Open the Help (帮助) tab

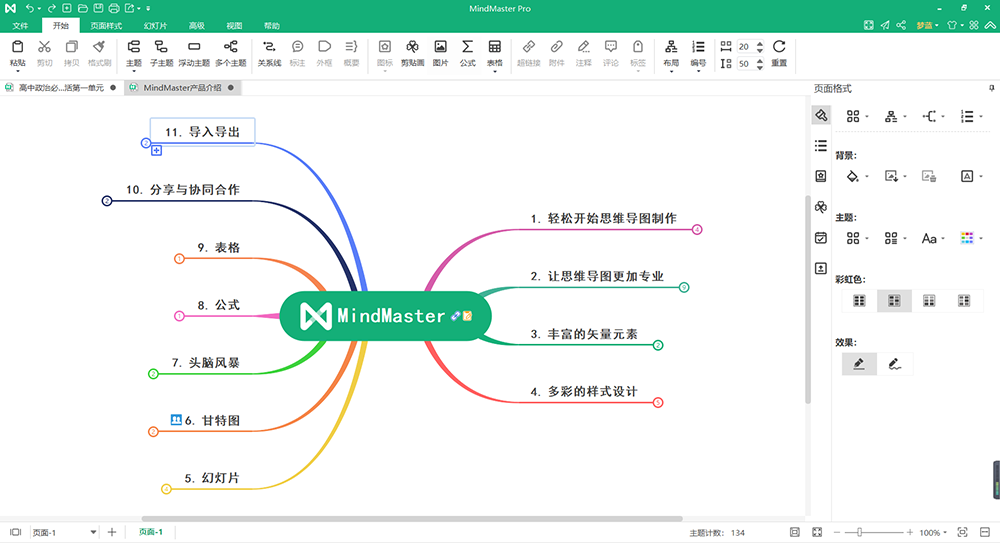coord(272,26)
